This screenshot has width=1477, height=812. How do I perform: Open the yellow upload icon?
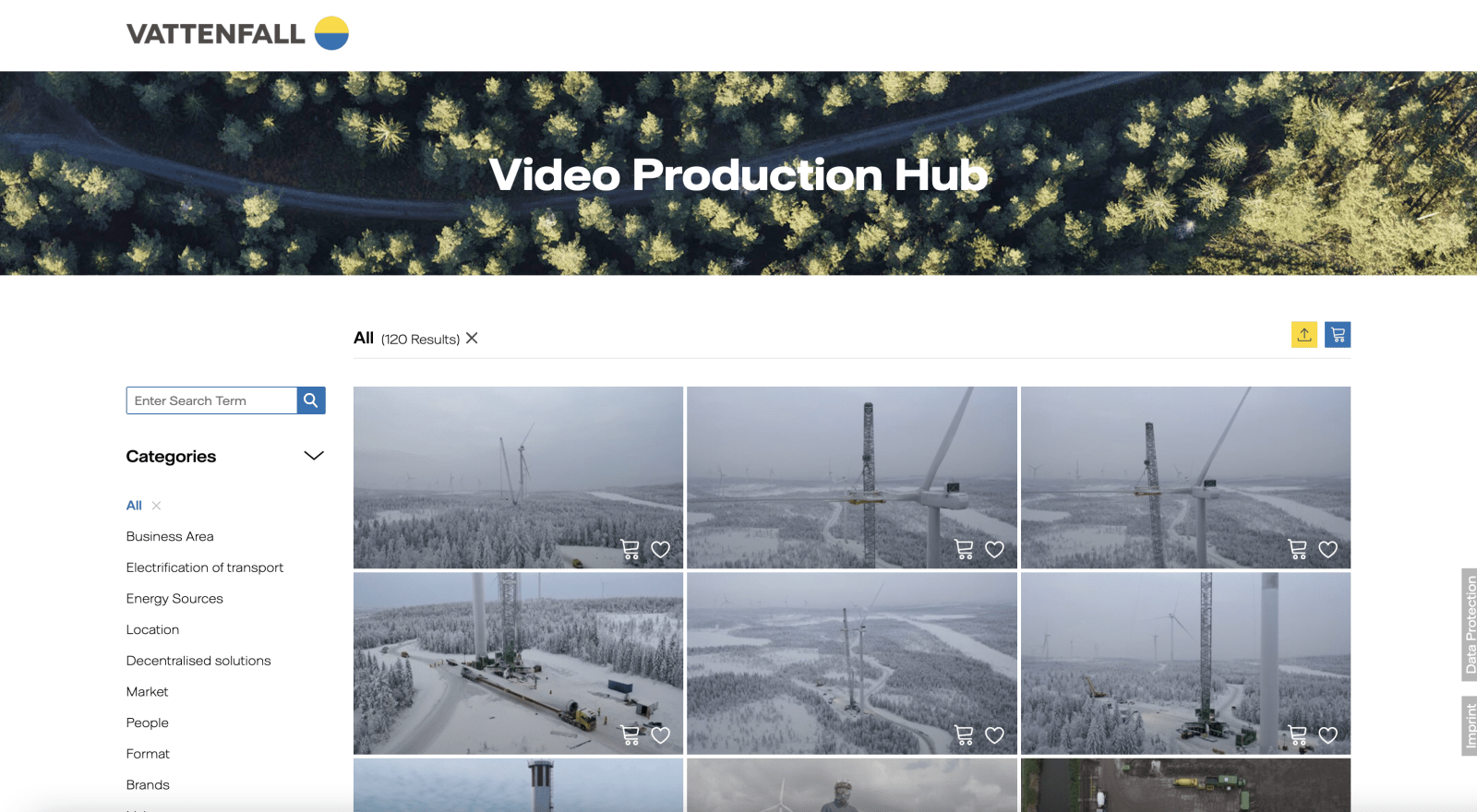(1304, 335)
